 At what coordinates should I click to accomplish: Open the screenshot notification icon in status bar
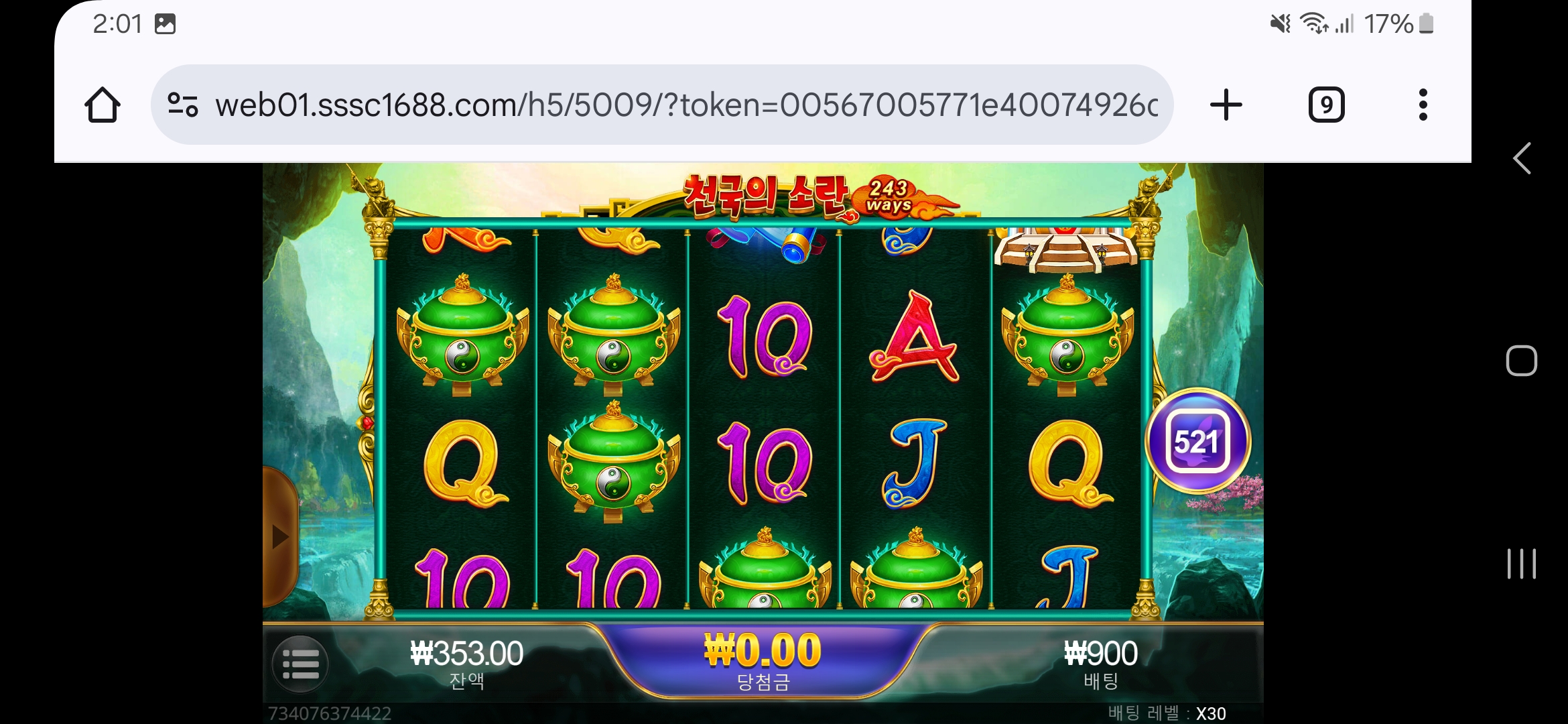click(x=165, y=24)
